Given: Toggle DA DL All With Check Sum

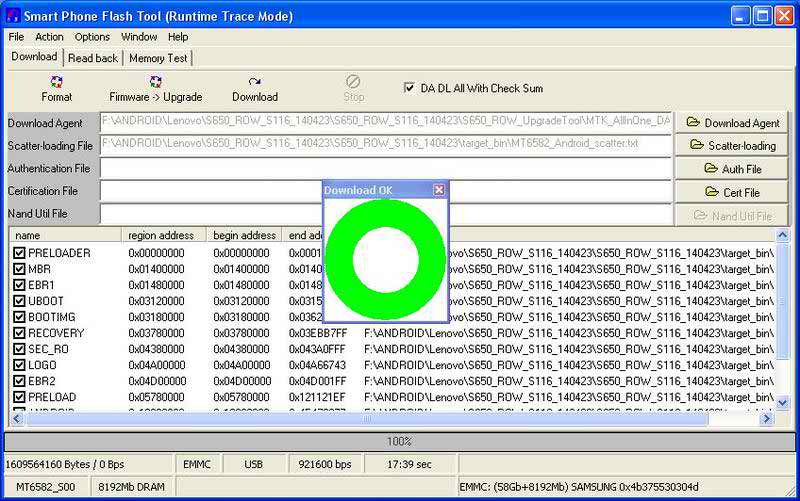Looking at the screenshot, I should click(409, 88).
